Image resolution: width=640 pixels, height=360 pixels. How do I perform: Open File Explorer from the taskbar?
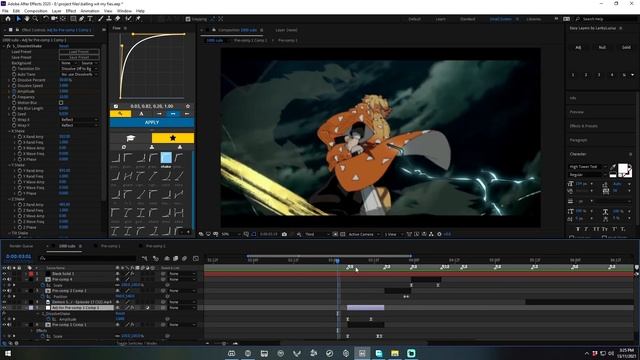coord(395,353)
